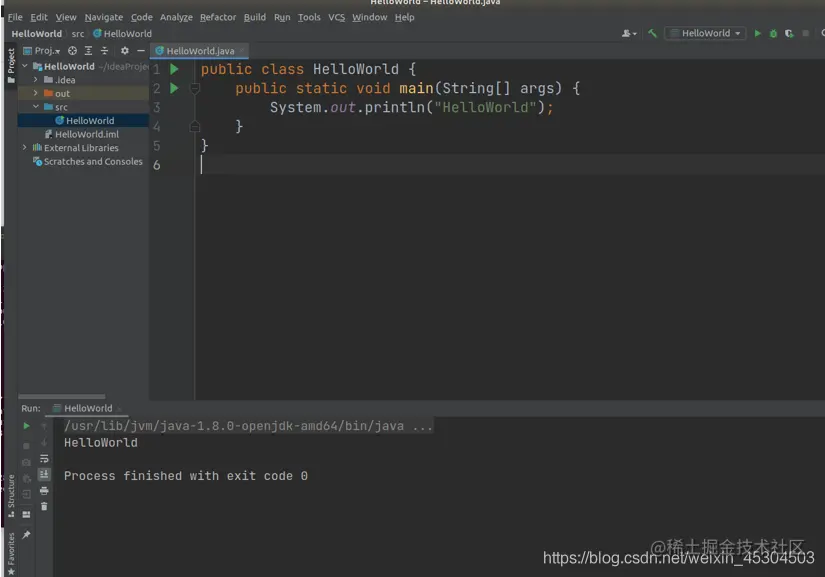Rerun HelloWorld in the Run panel
Screen dimensions: 825x577
click(26, 426)
